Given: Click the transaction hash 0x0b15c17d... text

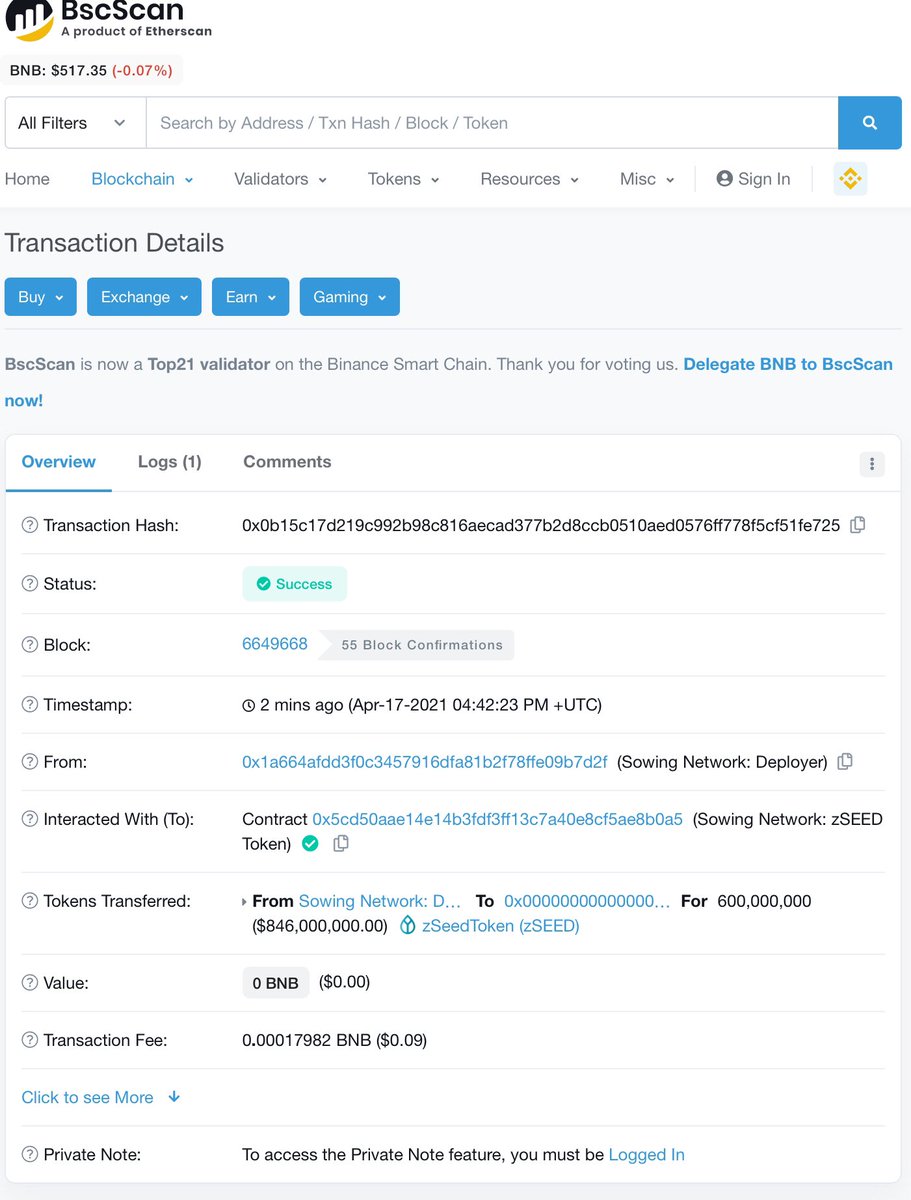Looking at the screenshot, I should [541, 525].
